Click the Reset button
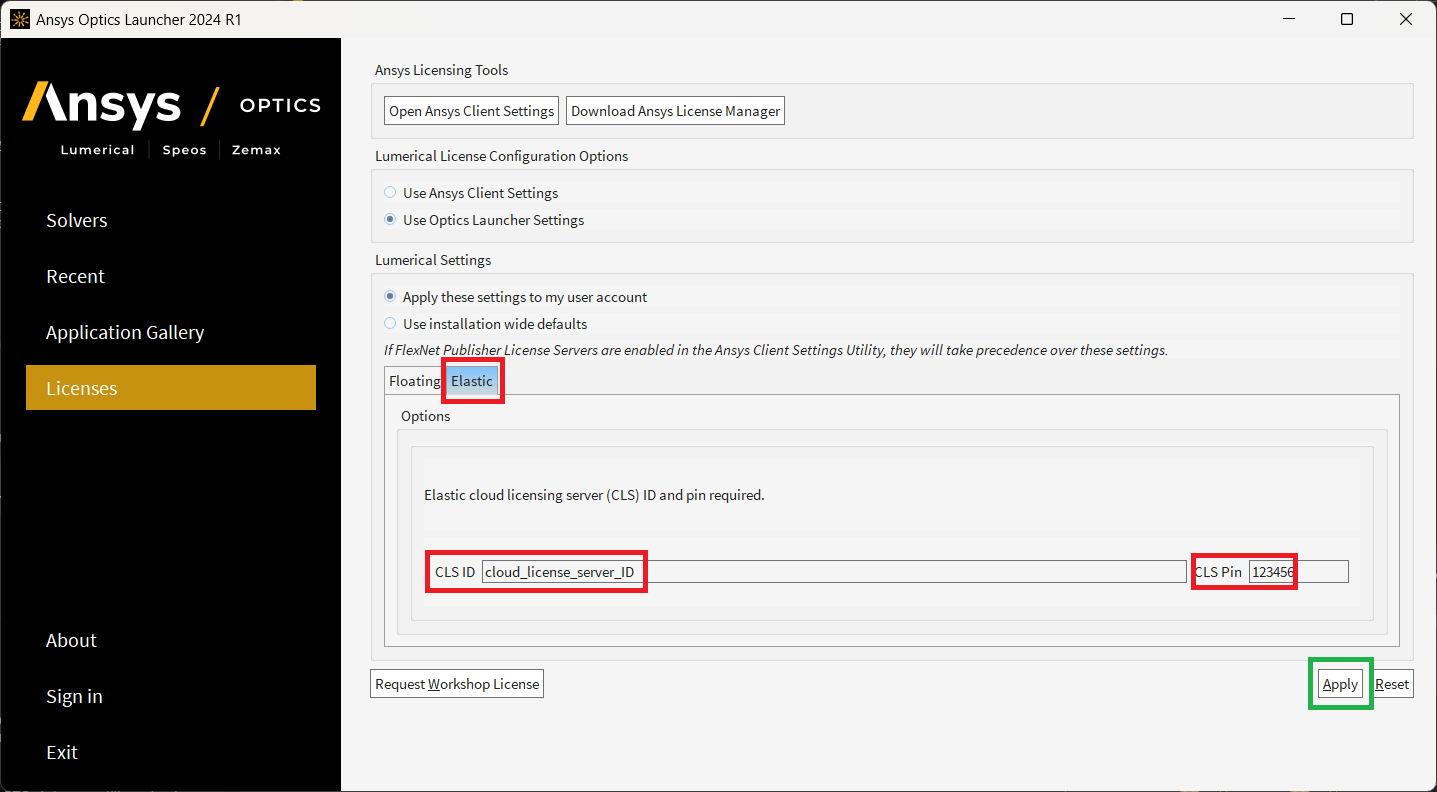The image size is (1437, 792). (1392, 684)
